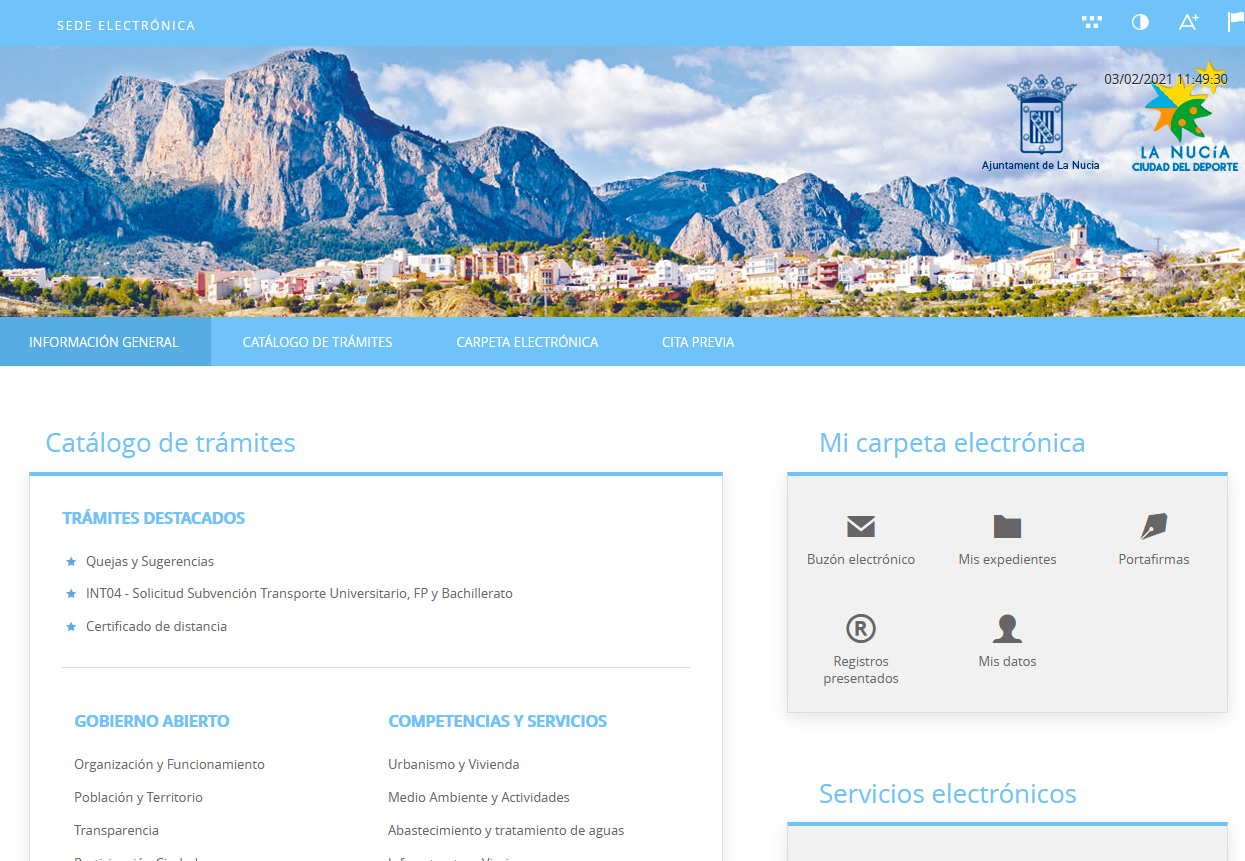Click star bullet beside Quejas y Sugerencias

(x=71, y=562)
